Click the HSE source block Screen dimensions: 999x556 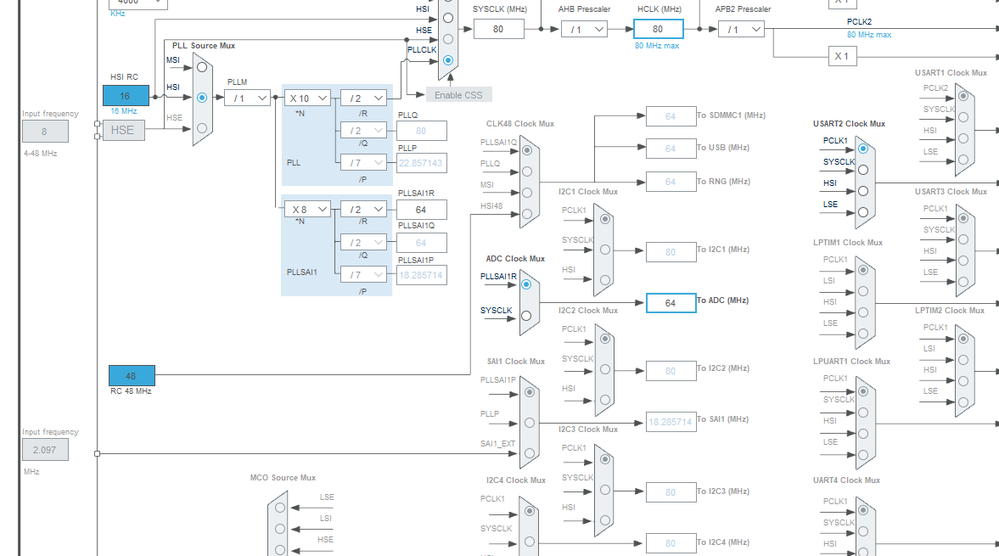tap(123, 130)
